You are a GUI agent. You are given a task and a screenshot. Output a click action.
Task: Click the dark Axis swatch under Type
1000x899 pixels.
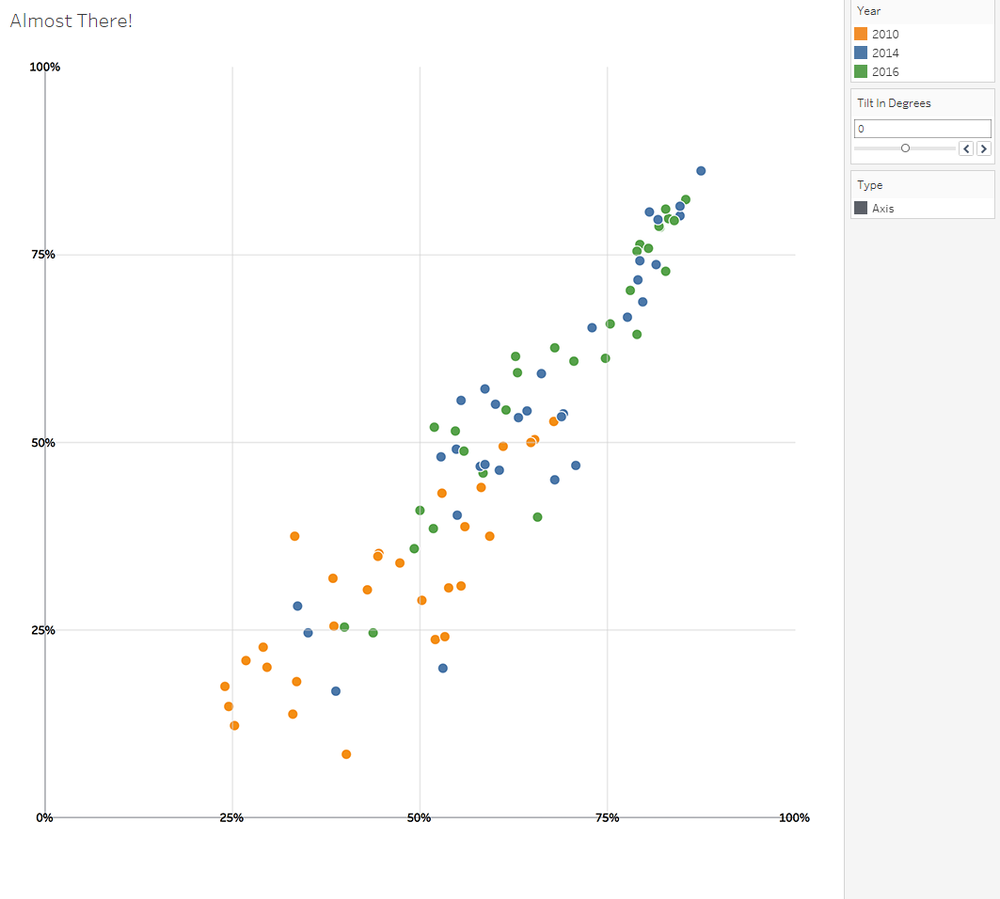coord(860,208)
